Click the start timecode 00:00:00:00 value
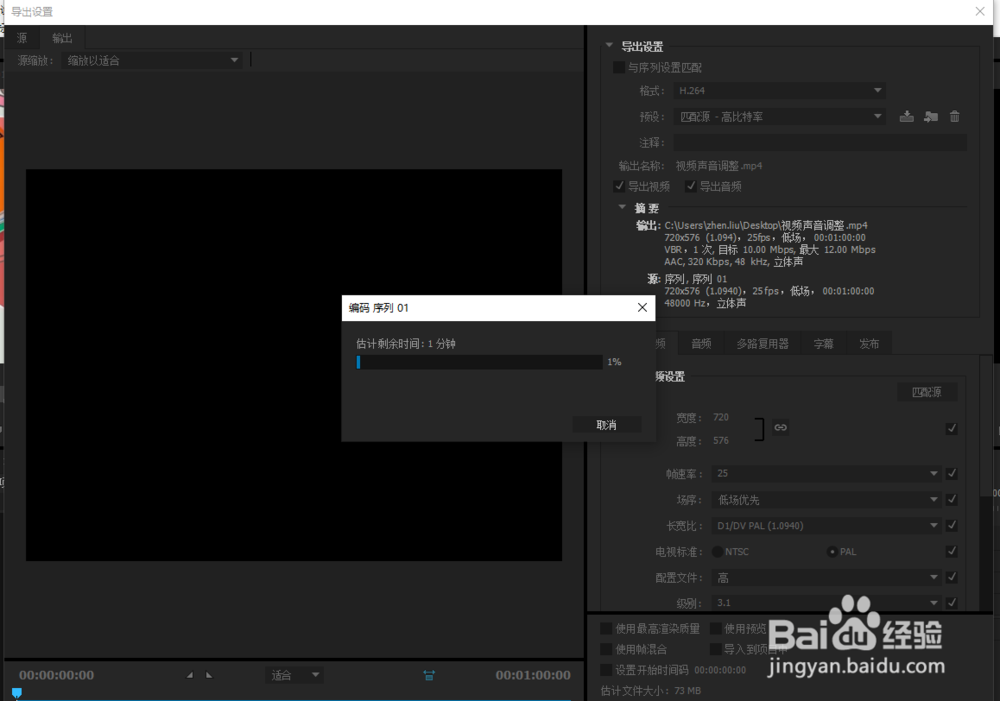Viewport: 1000px width, 701px height. tap(720, 670)
